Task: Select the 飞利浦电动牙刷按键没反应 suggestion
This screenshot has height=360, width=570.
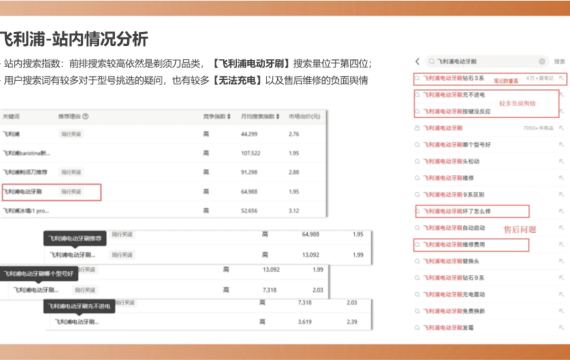Action: click(x=457, y=111)
